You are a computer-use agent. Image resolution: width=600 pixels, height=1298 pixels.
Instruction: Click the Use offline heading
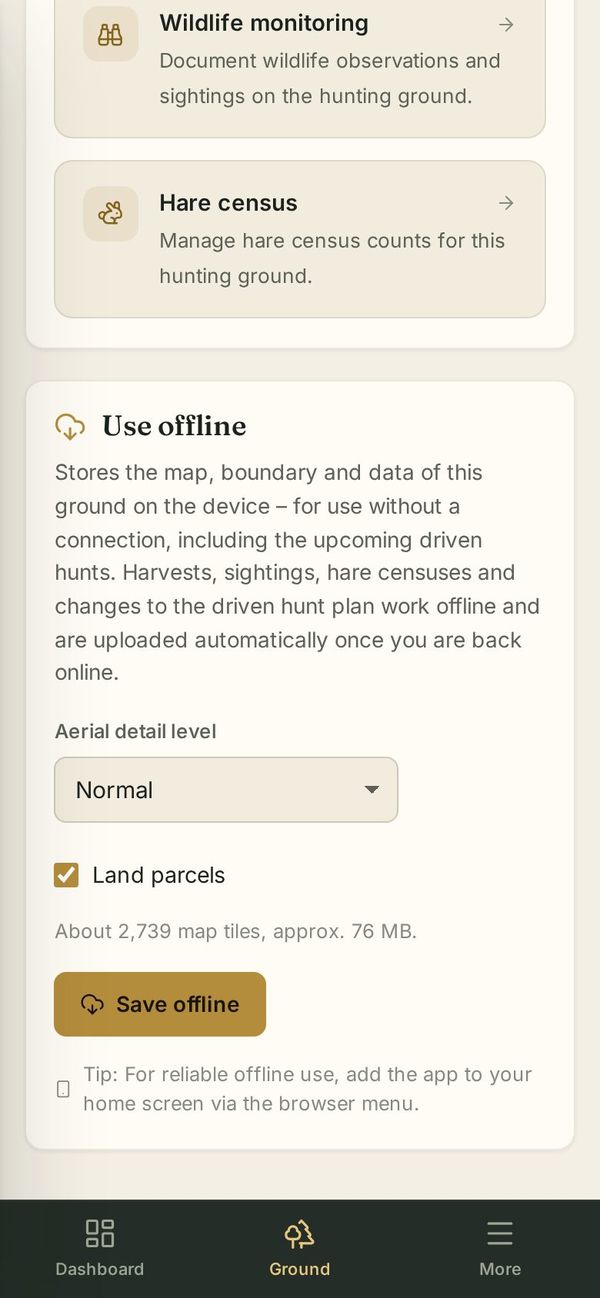pos(174,426)
